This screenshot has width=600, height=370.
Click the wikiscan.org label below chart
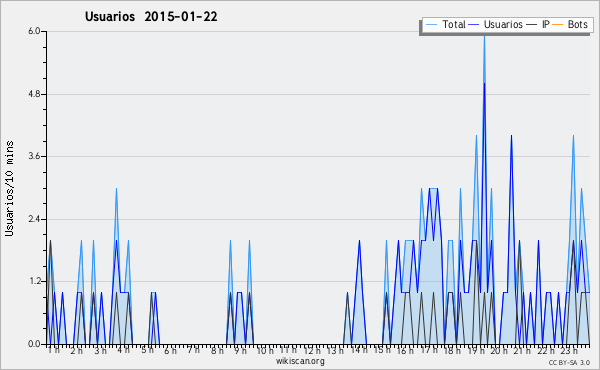[x=300, y=361]
